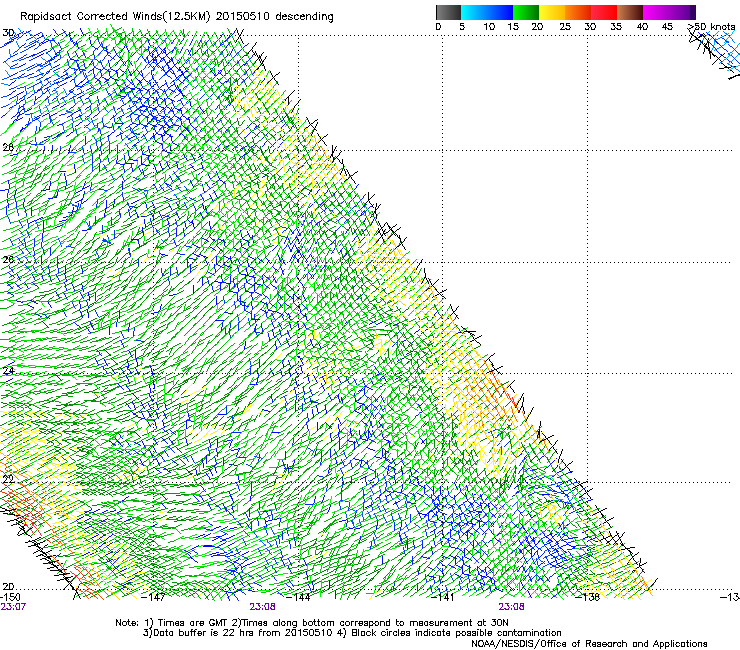This screenshot has width=740, height=650.
Task: Click the latitude label '24' on the left axis
Action: pos(8,371)
